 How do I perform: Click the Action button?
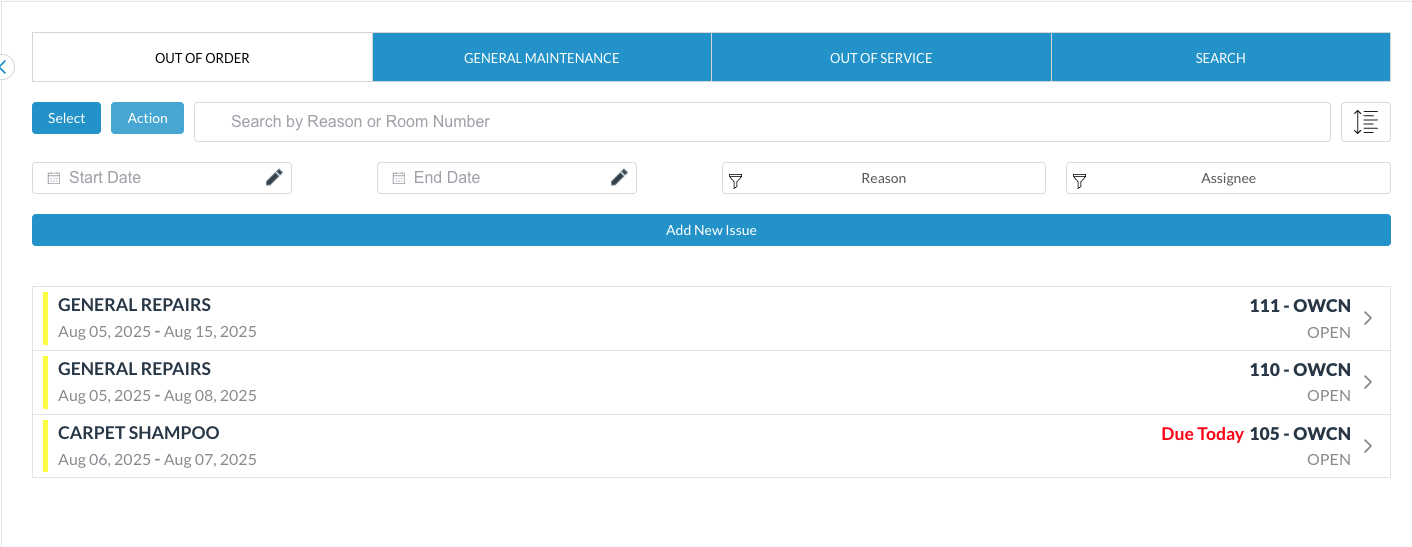[147, 118]
